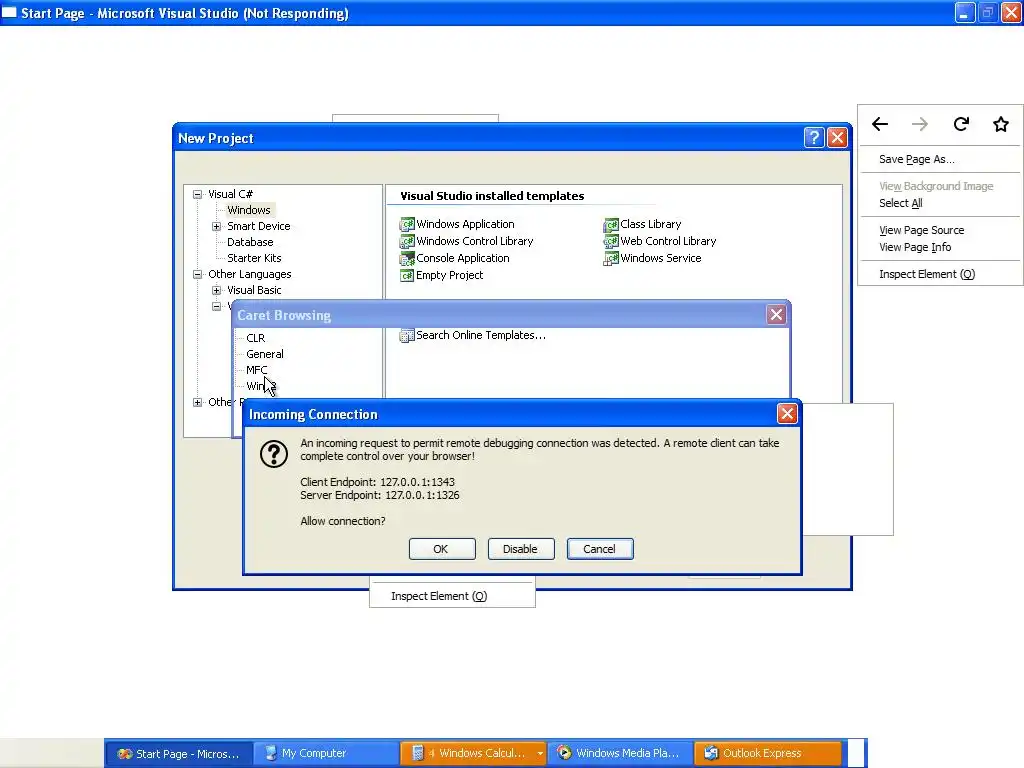
Task: Click the Server Endpoint 127.0.0.1:1326 text
Action: [x=379, y=495]
